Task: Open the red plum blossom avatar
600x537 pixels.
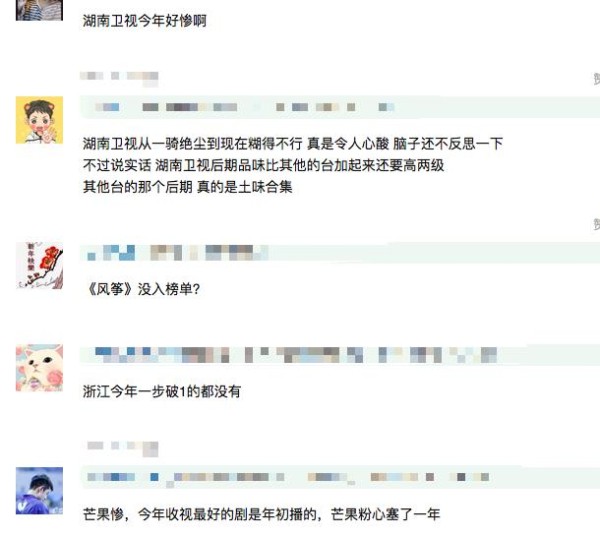Action: pyautogui.click(x=39, y=266)
